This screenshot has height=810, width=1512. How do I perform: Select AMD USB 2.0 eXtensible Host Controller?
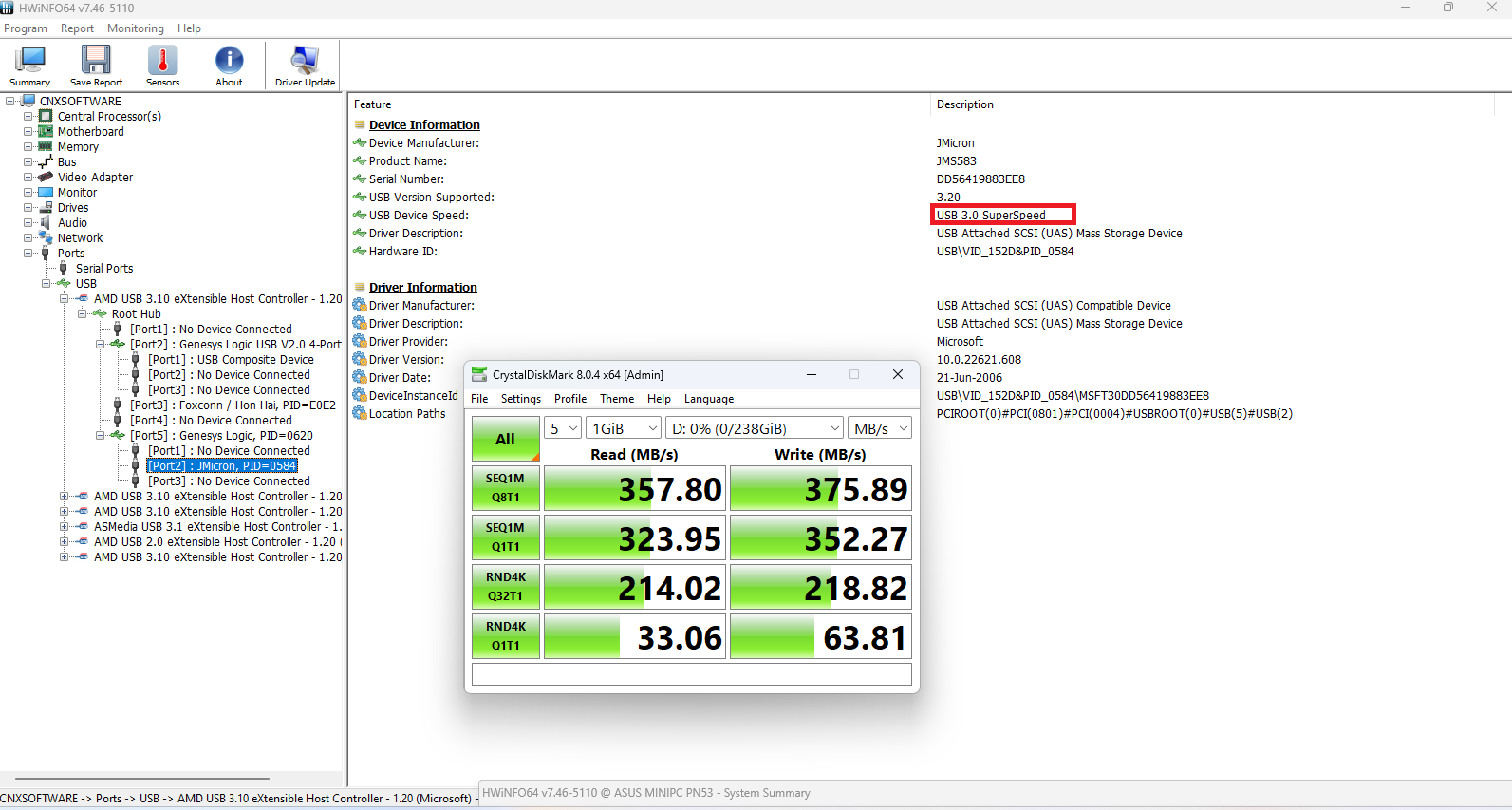coord(217,541)
